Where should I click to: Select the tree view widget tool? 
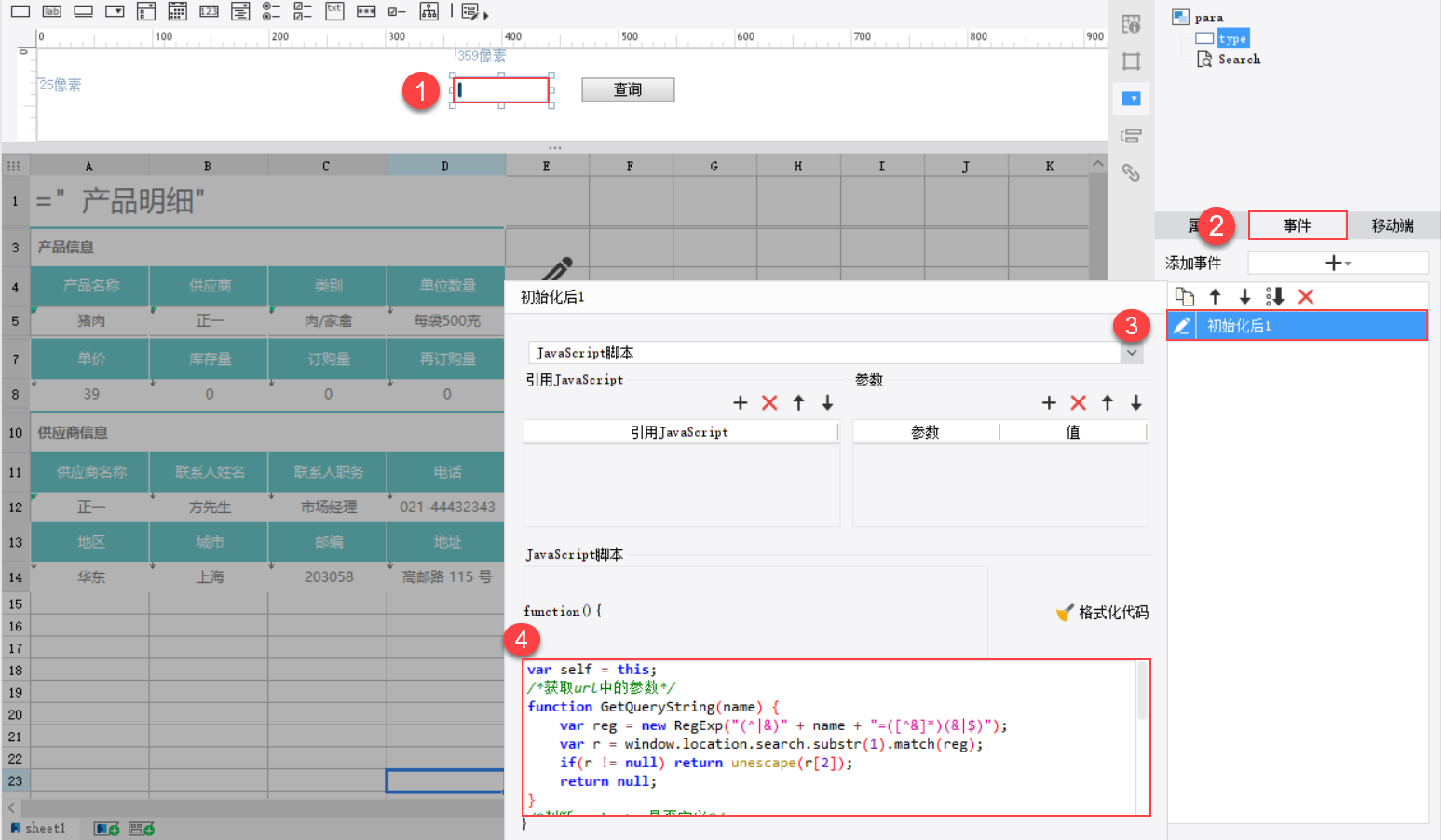tap(428, 11)
